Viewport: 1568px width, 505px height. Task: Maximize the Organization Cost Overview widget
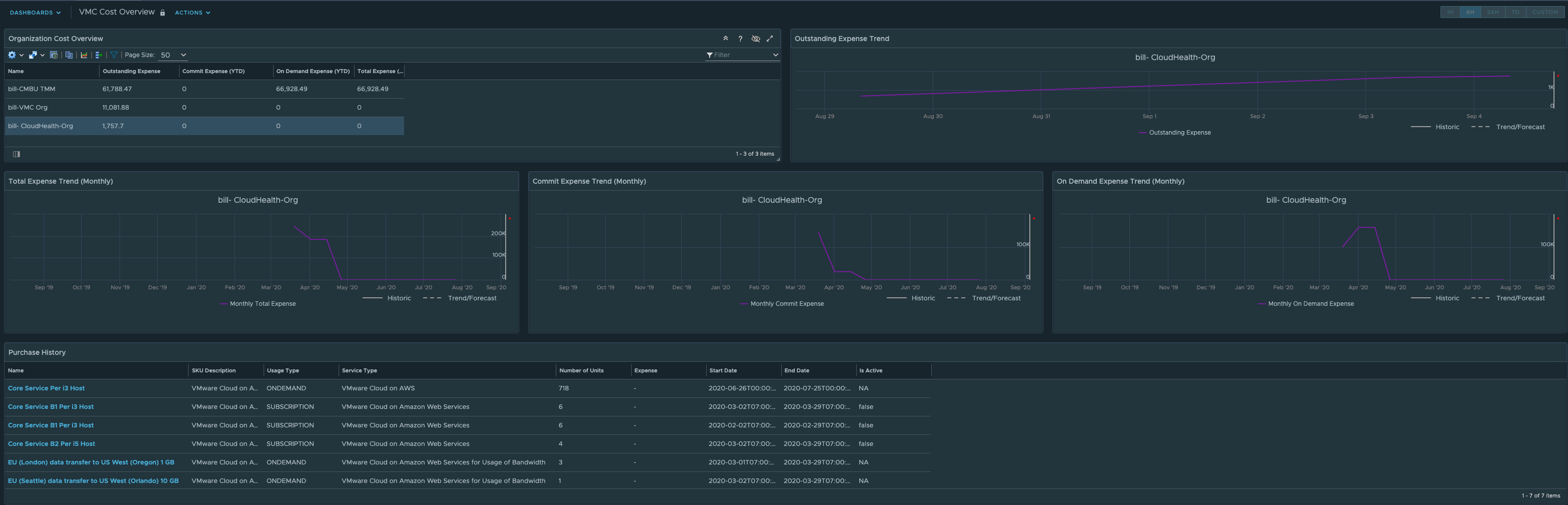770,39
